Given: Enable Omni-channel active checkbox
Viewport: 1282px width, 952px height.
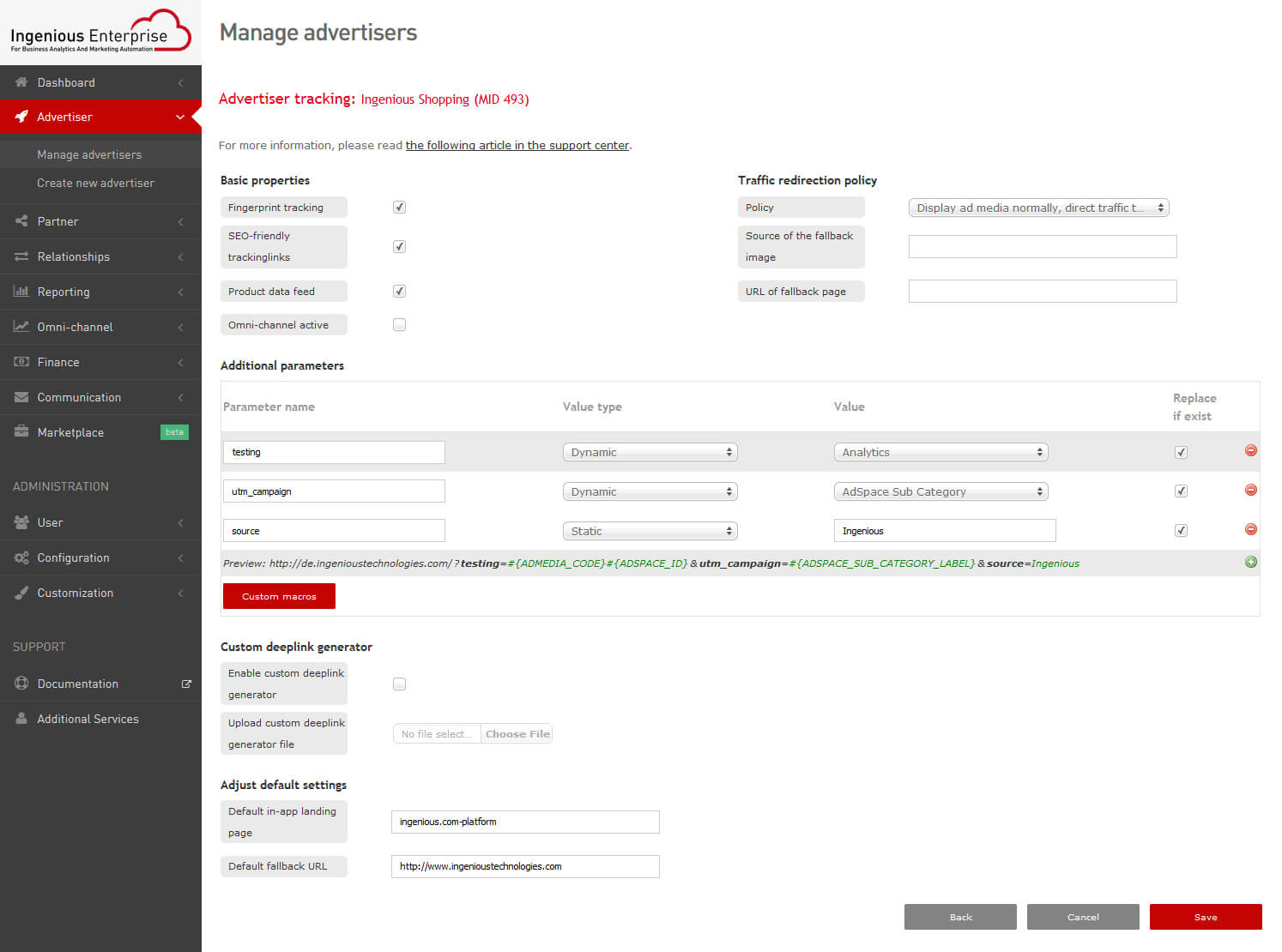Looking at the screenshot, I should pos(399,324).
